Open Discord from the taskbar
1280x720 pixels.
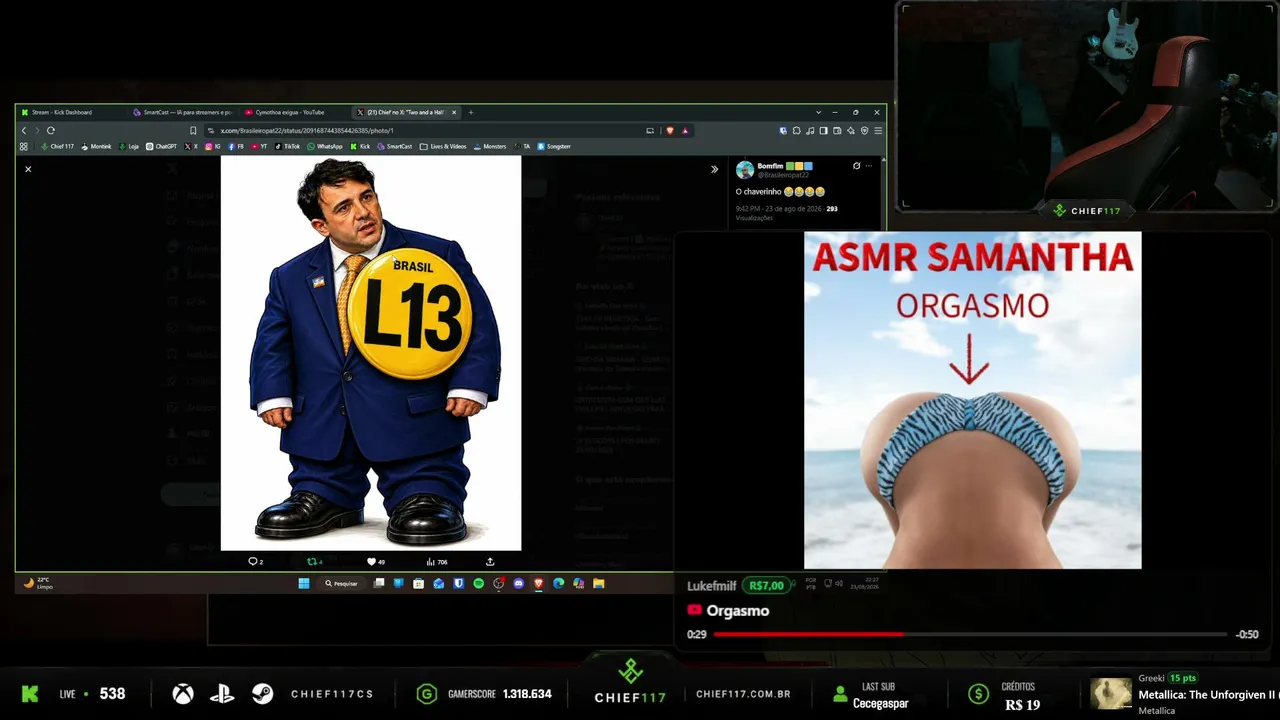518,583
